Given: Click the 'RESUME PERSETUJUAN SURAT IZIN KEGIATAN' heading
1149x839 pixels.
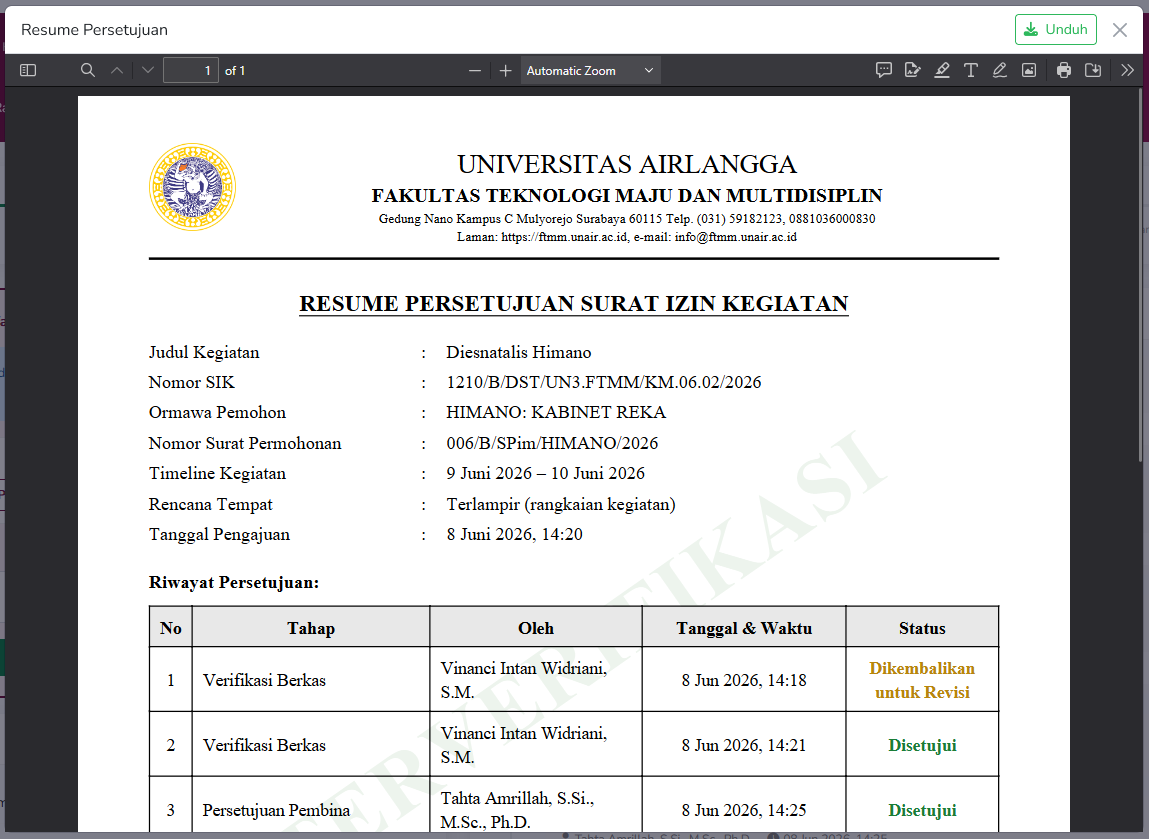Looking at the screenshot, I should [x=574, y=303].
